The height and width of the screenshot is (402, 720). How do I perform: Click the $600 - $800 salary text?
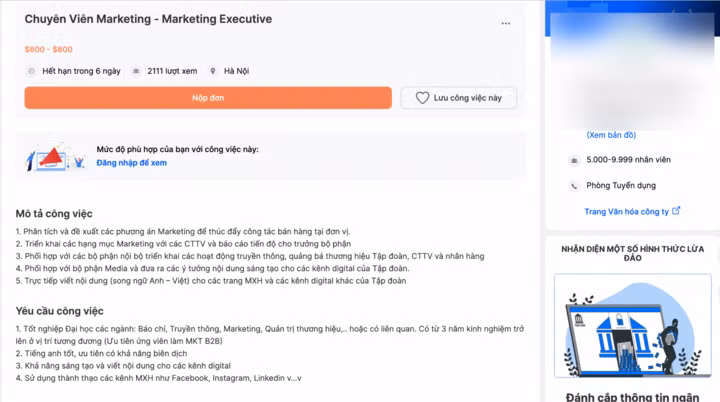point(49,49)
